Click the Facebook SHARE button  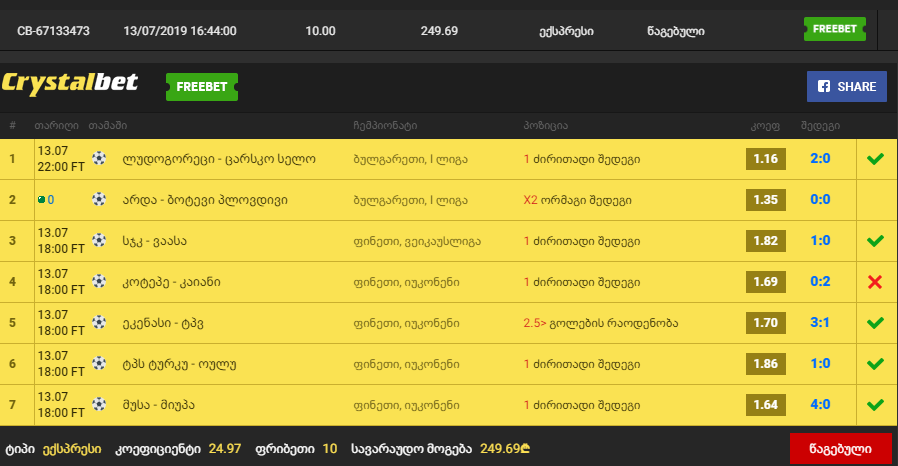pos(846,86)
